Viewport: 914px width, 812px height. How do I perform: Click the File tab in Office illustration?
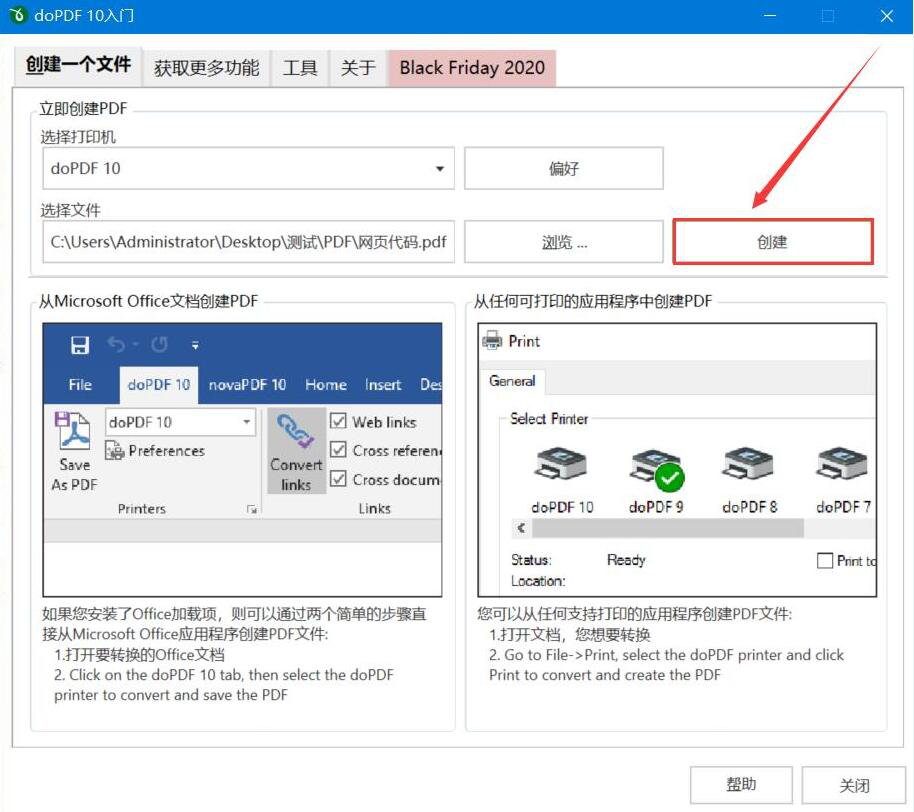click(x=80, y=385)
